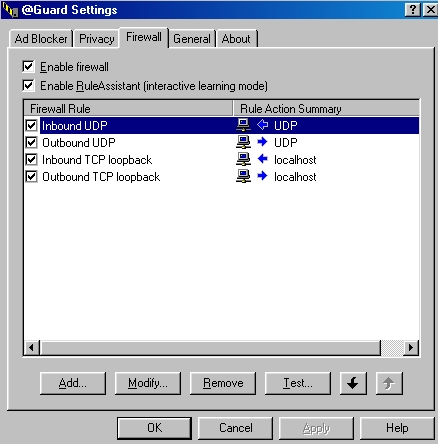Click the move rule up arrow button
This screenshot has width=438, height=444.
coord(389,383)
